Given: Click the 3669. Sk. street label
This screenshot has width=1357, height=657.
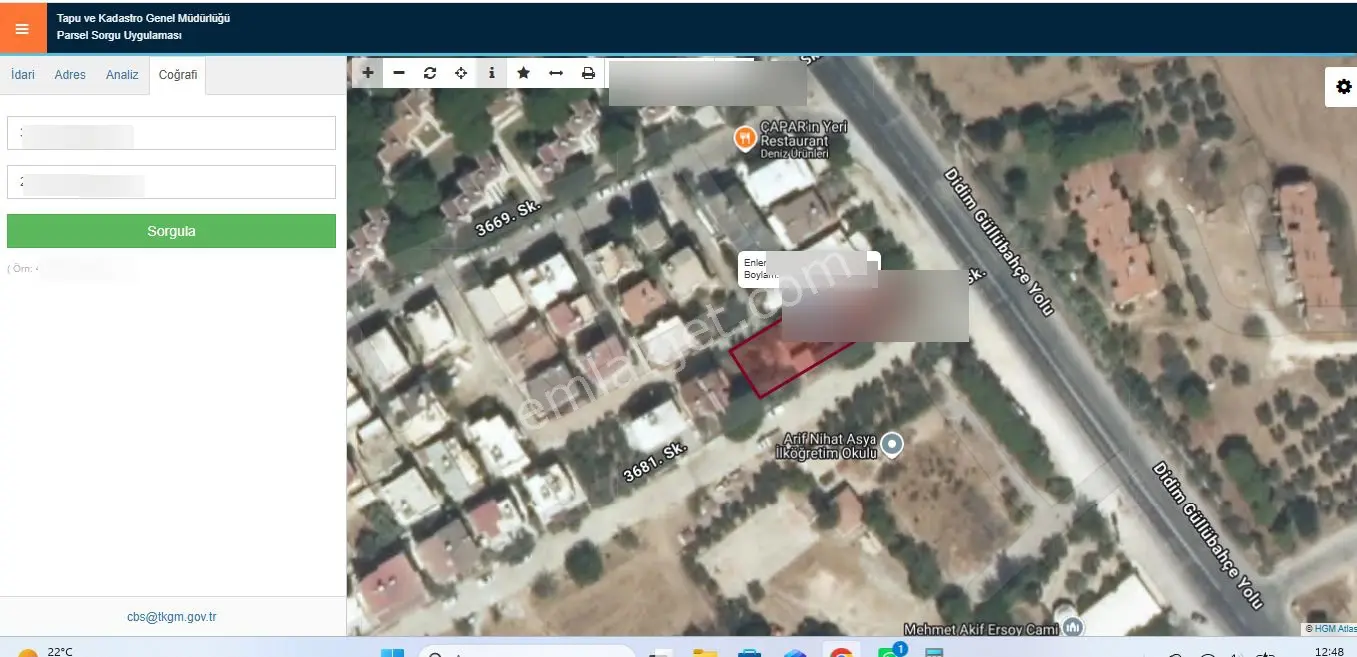Looking at the screenshot, I should [508, 216].
